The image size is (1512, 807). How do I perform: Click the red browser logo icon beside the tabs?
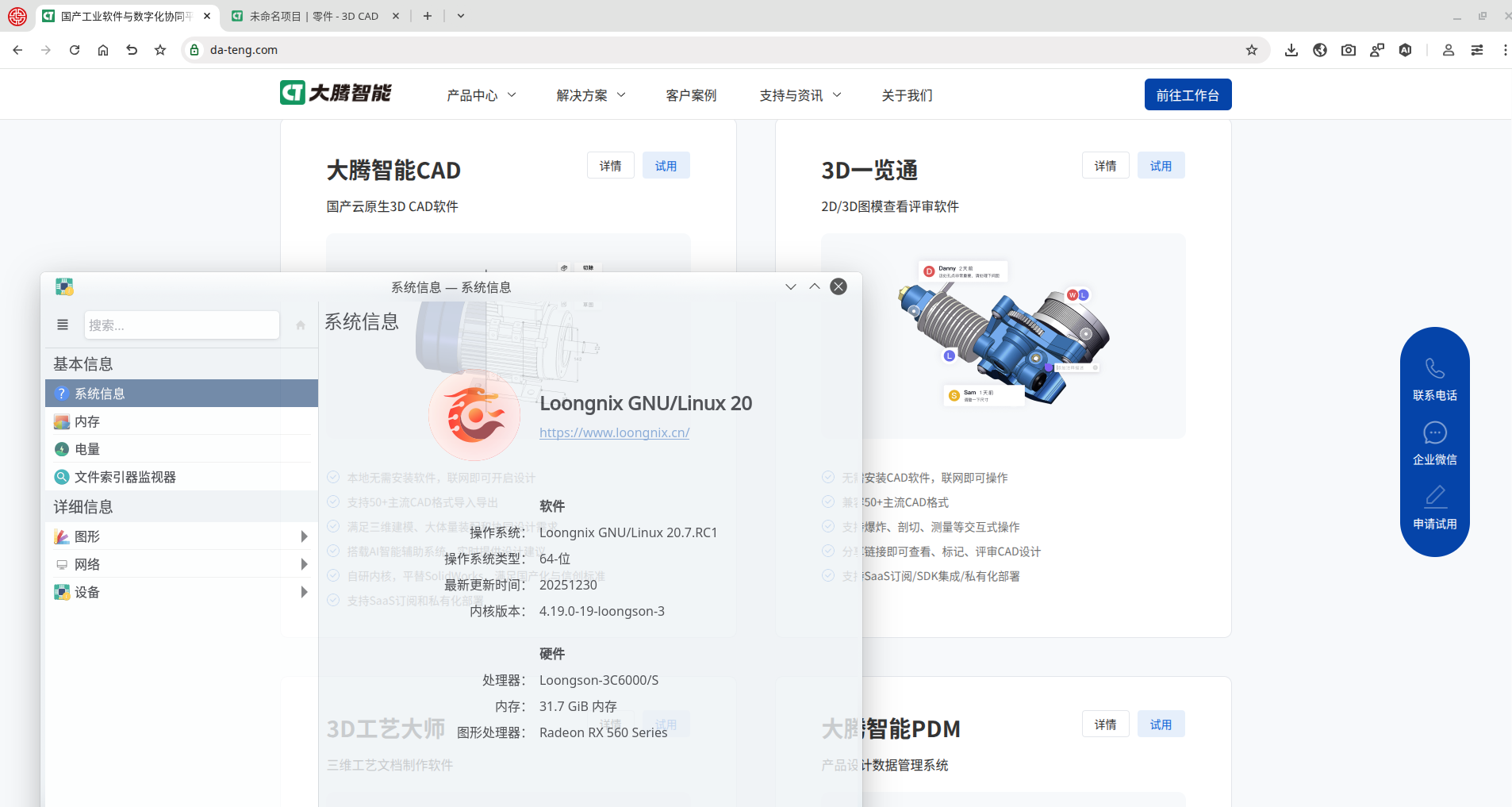[17, 16]
